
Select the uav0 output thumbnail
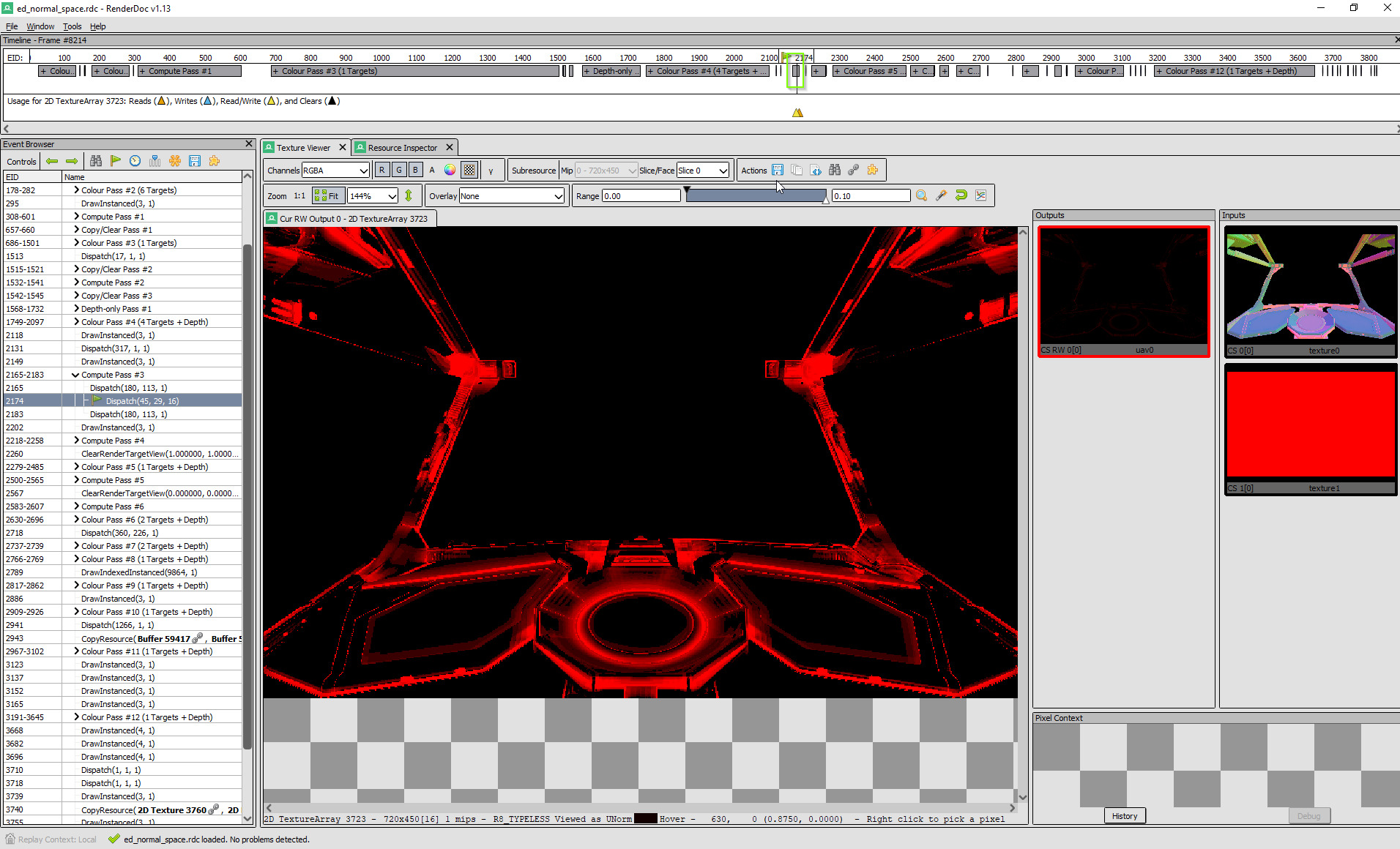tap(1123, 291)
